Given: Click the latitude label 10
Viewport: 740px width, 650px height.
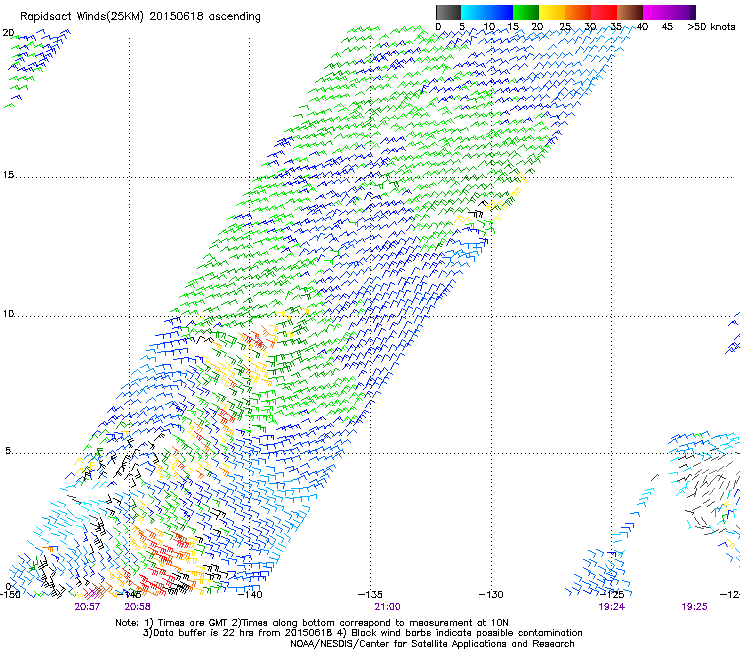Looking at the screenshot, I should (x=8, y=314).
